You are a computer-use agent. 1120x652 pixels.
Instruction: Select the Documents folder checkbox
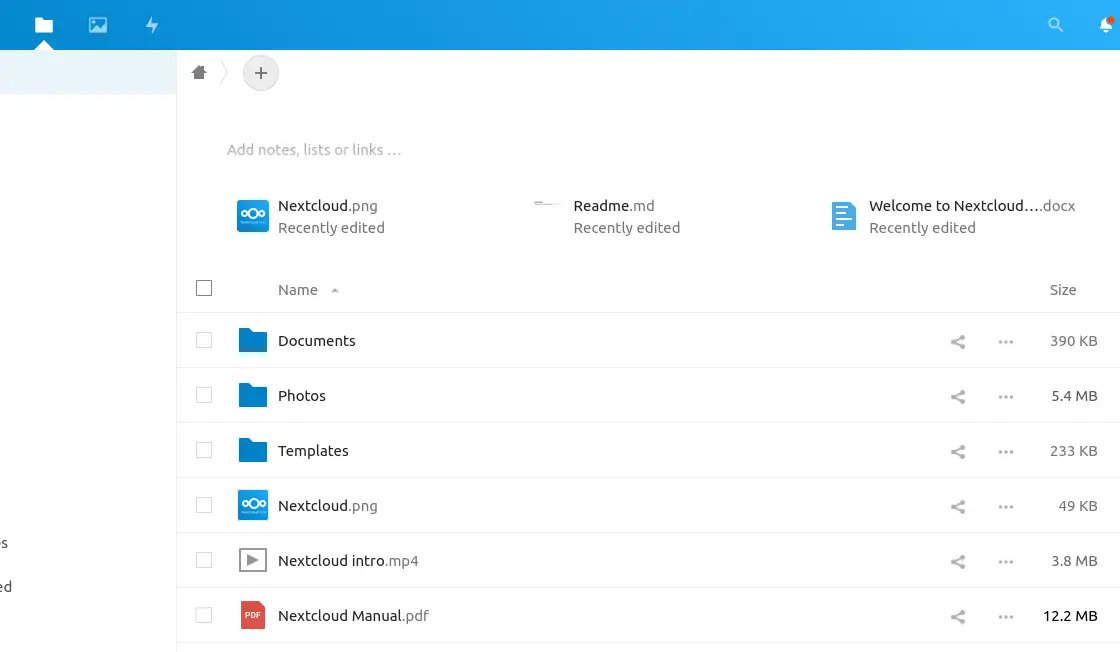point(204,340)
